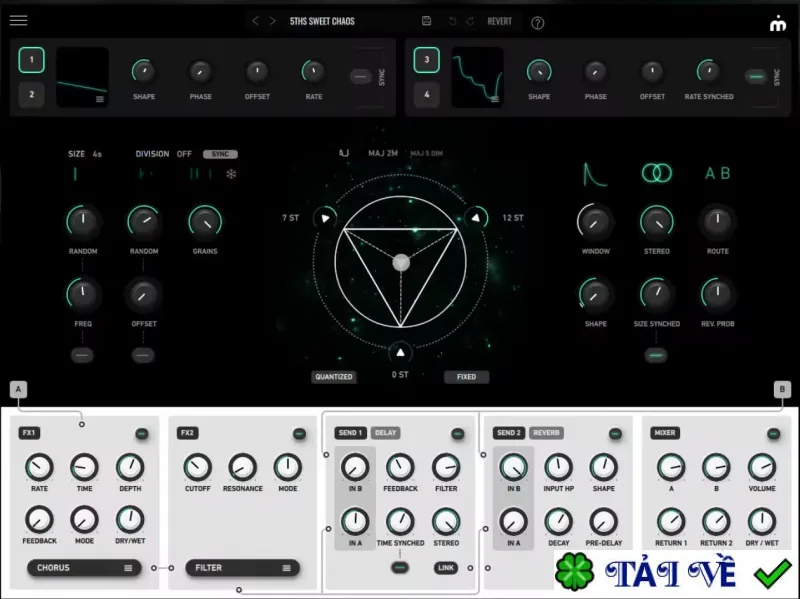Select LFO slot 4

pos(427,94)
